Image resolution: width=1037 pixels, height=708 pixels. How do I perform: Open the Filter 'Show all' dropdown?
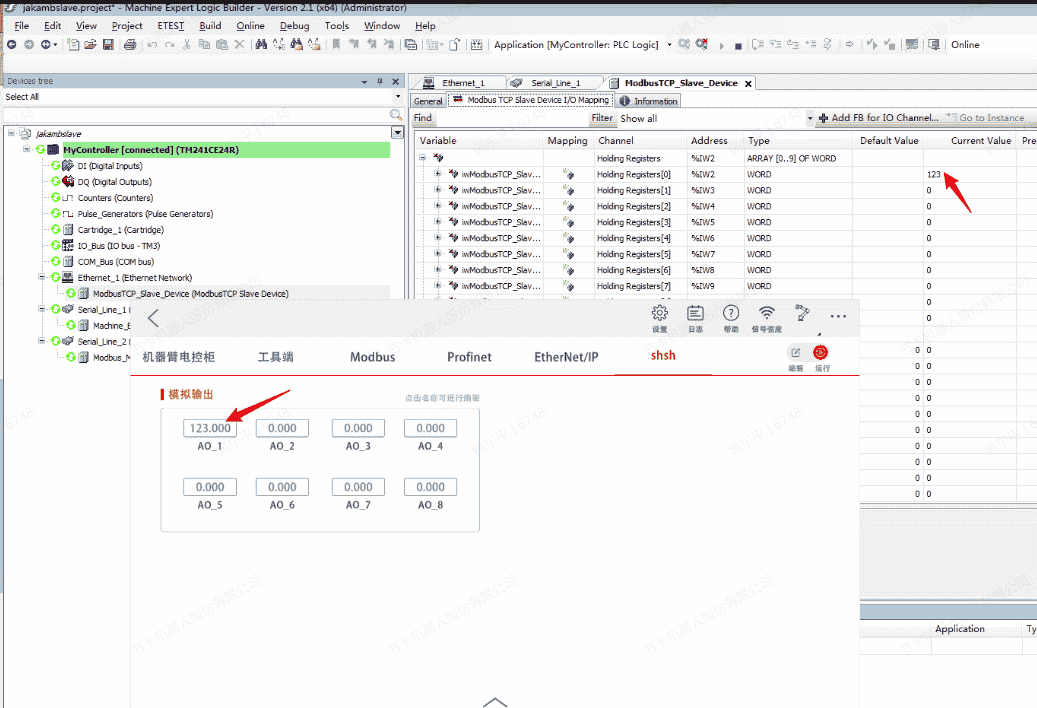point(810,118)
